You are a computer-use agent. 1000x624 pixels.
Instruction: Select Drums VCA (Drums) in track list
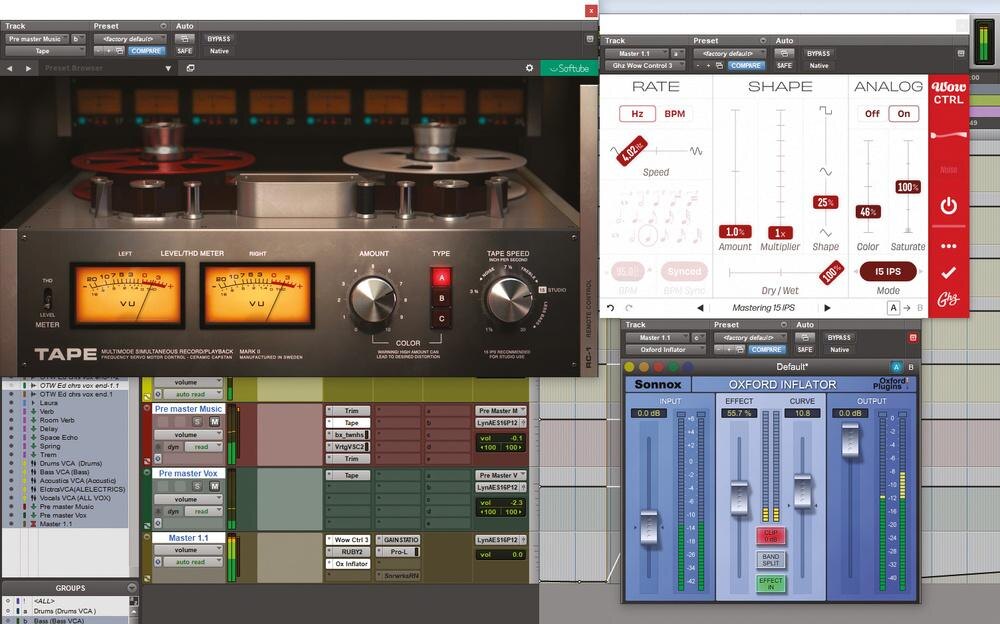coord(71,463)
